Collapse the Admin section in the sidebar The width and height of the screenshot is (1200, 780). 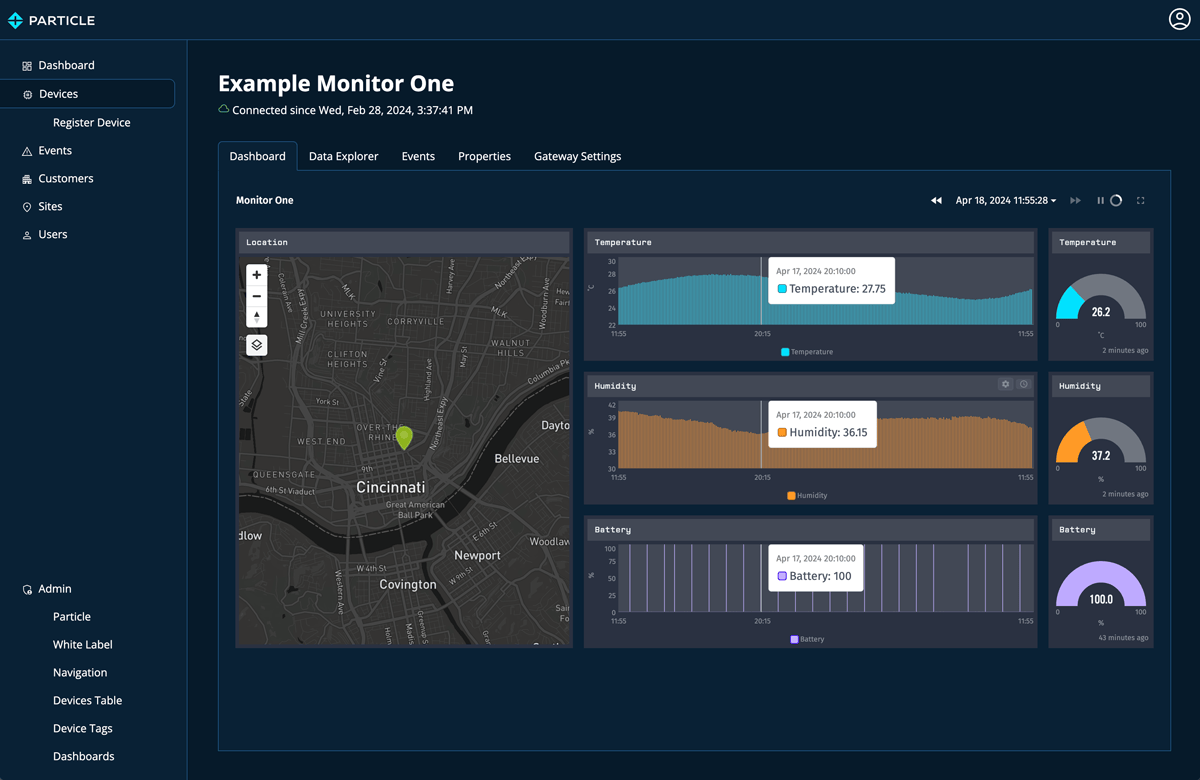pyautogui.click(x=55, y=588)
